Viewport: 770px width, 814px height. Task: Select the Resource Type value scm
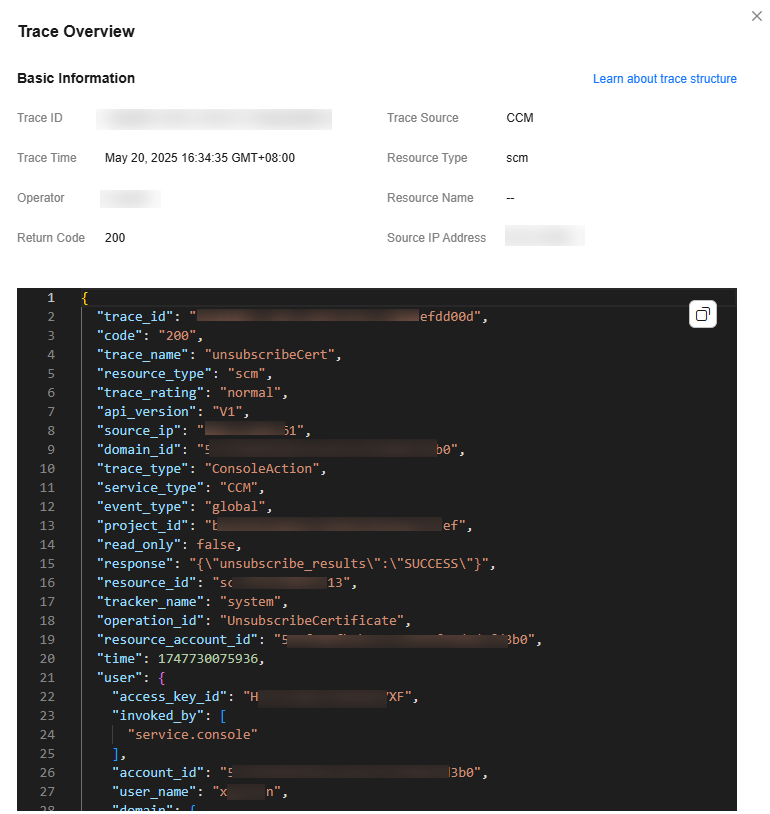(x=517, y=158)
